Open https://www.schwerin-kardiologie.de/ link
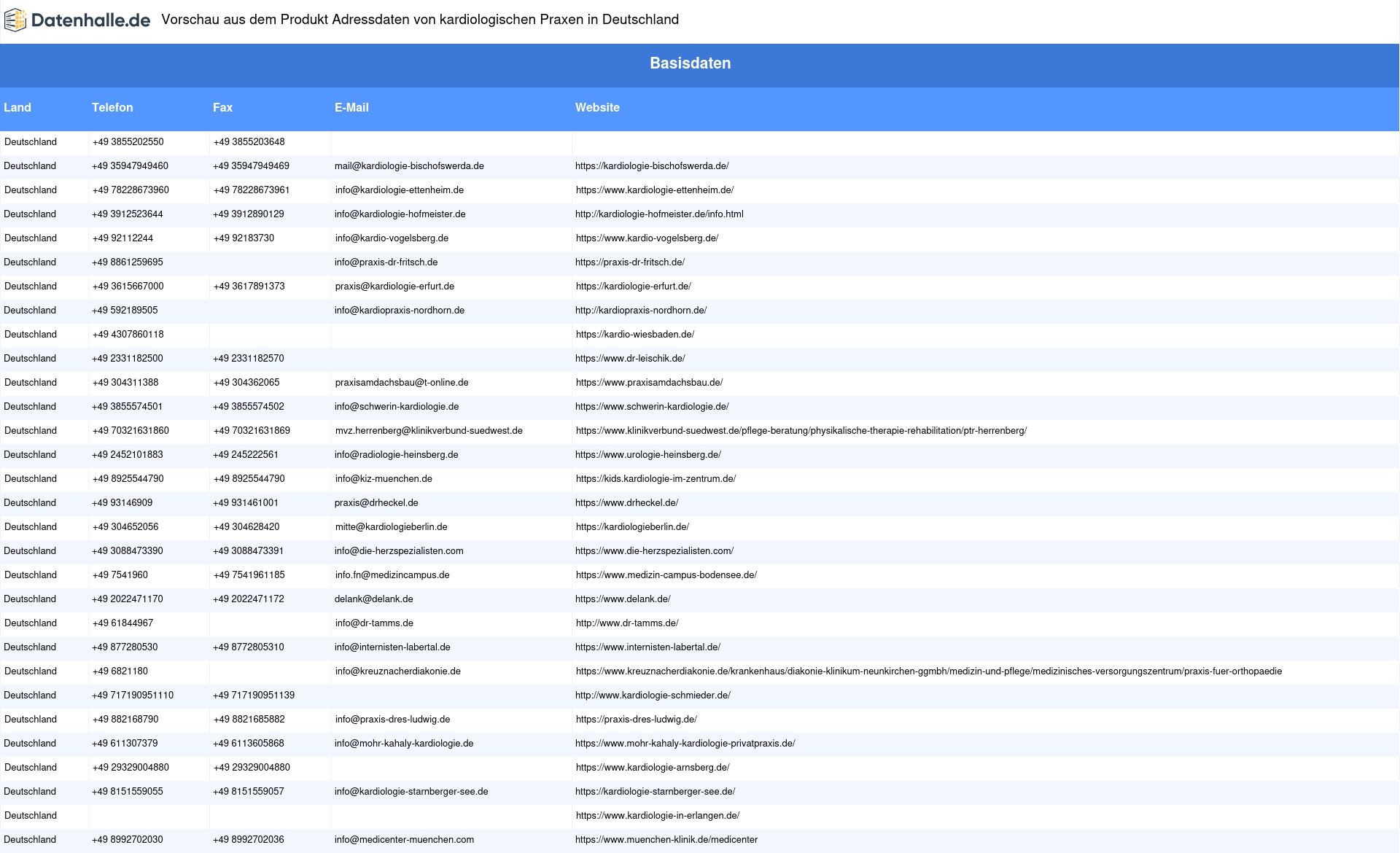Image resolution: width=1400 pixels, height=853 pixels. click(652, 407)
